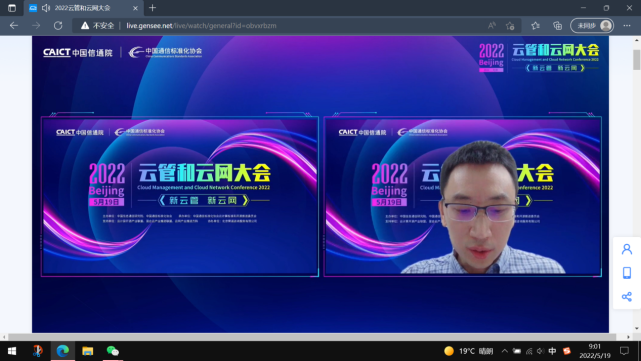This screenshot has width=641, height=361.
Task: Open the tab actions menu icon
Action: tap(12, 8)
